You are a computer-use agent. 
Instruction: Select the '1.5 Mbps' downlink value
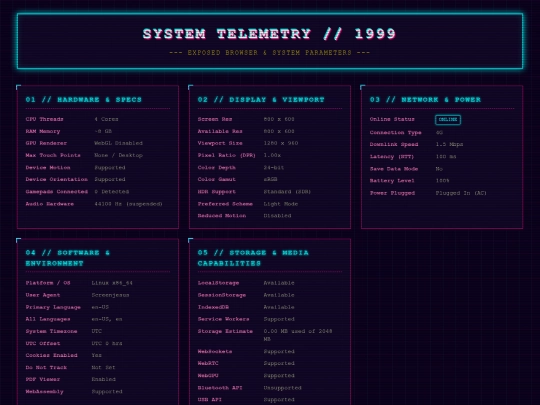pyautogui.click(x=449, y=144)
